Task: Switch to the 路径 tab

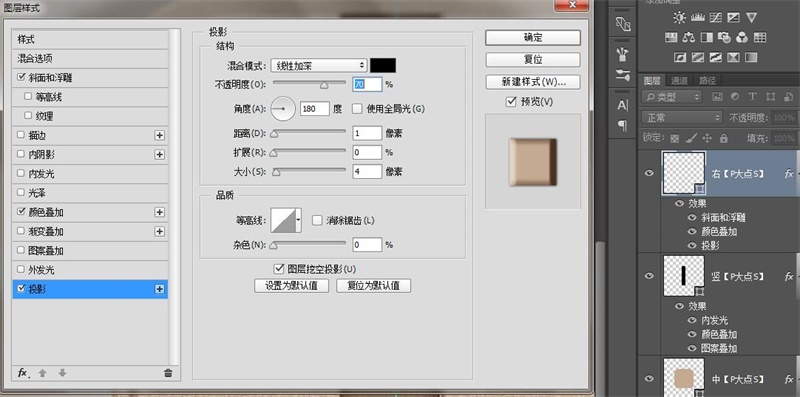Action: pos(707,80)
